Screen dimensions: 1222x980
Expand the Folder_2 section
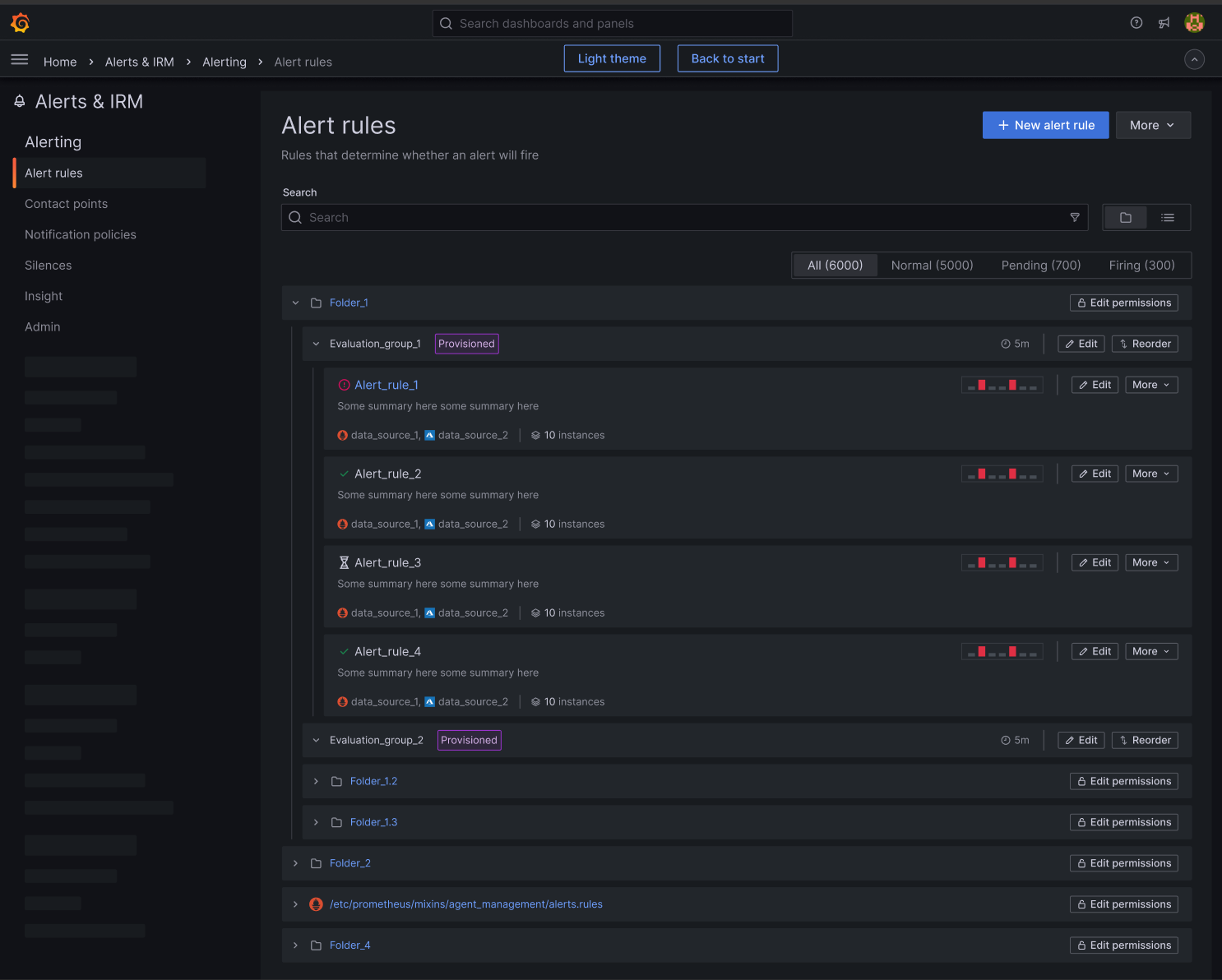(x=296, y=863)
